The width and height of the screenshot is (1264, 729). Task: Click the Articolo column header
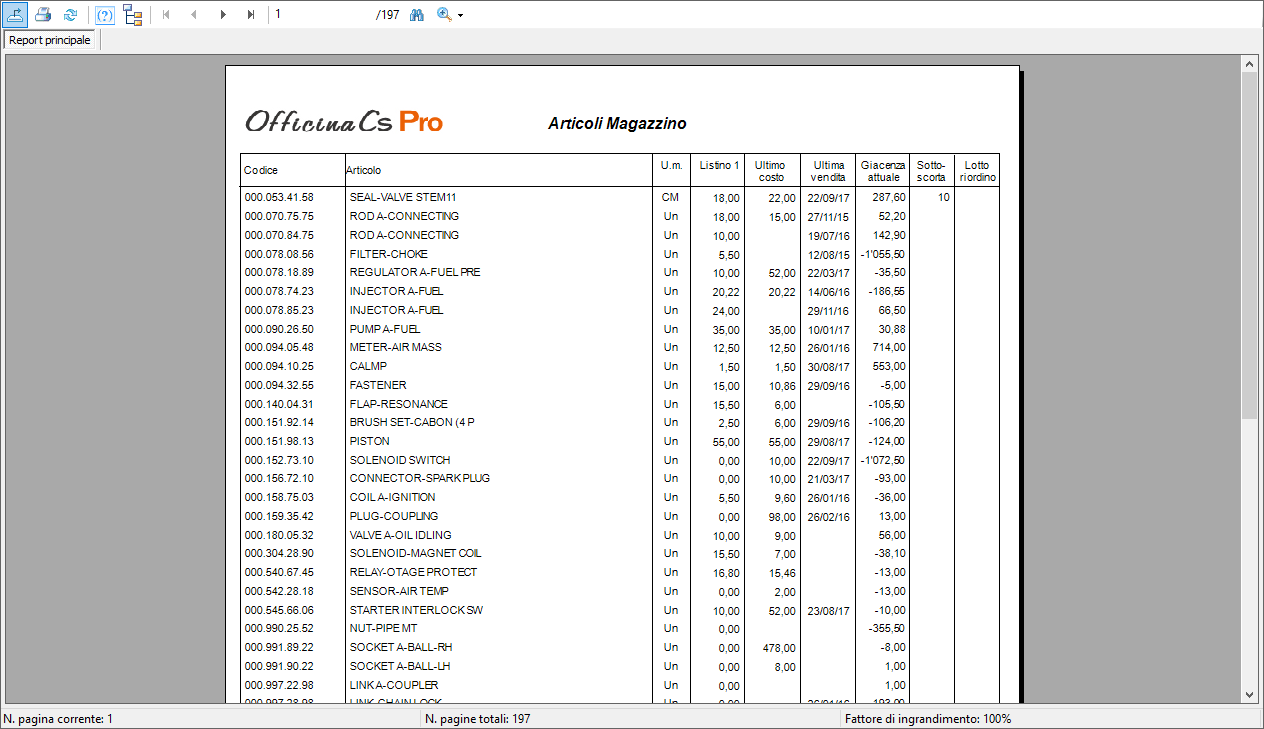364,170
